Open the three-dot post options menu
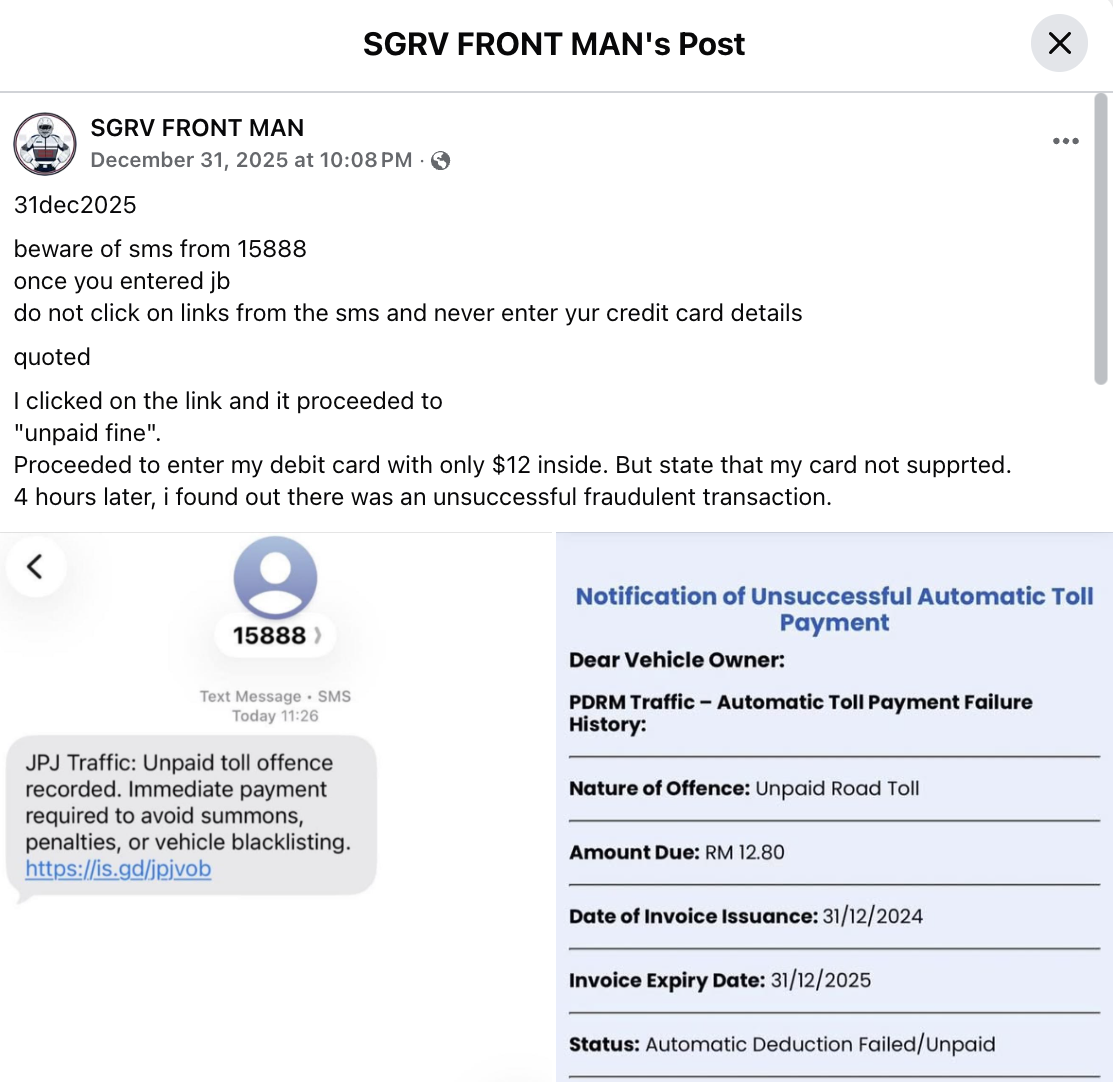 click(1066, 142)
